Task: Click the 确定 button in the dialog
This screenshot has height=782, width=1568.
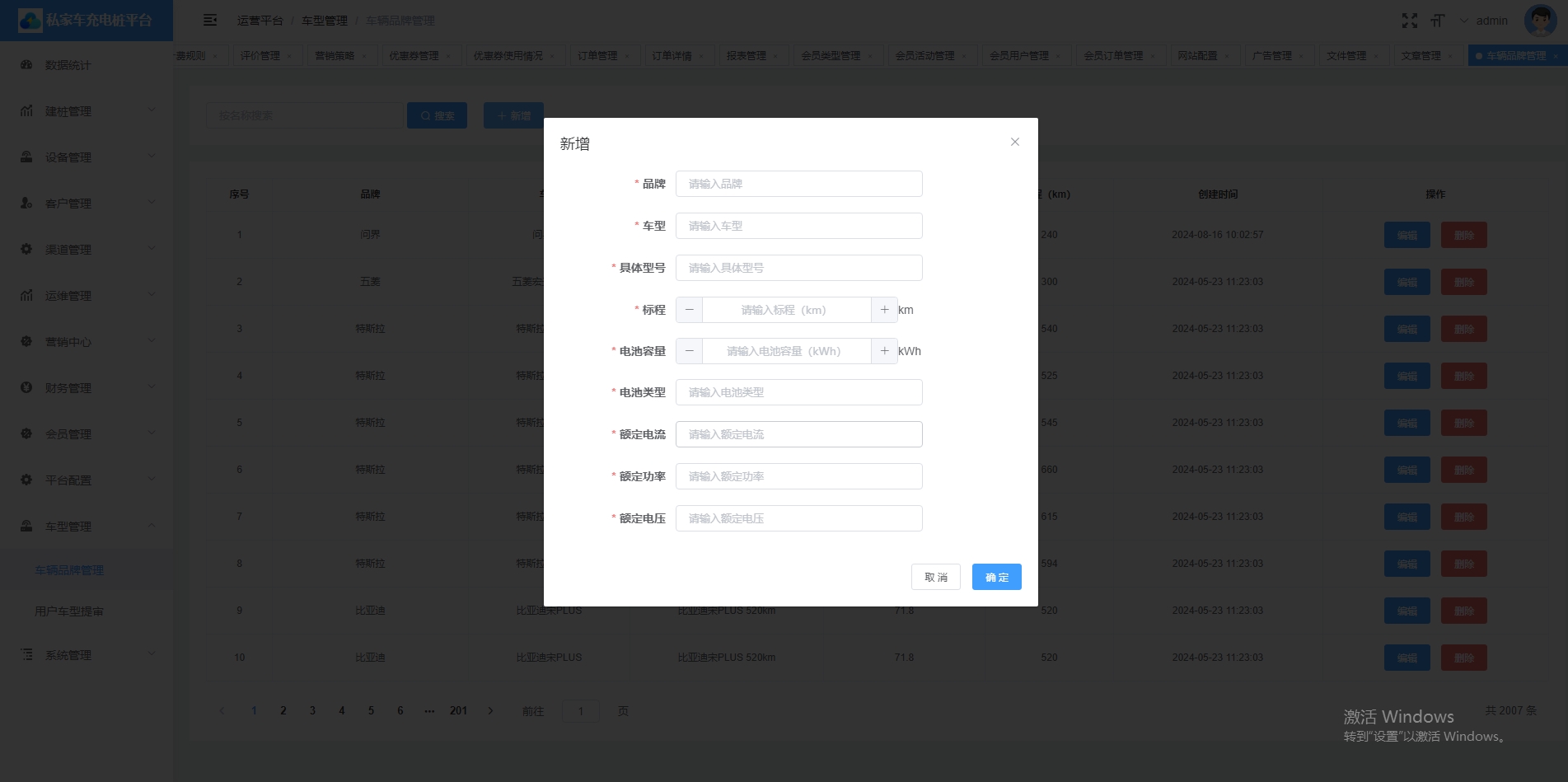Action: (x=997, y=577)
